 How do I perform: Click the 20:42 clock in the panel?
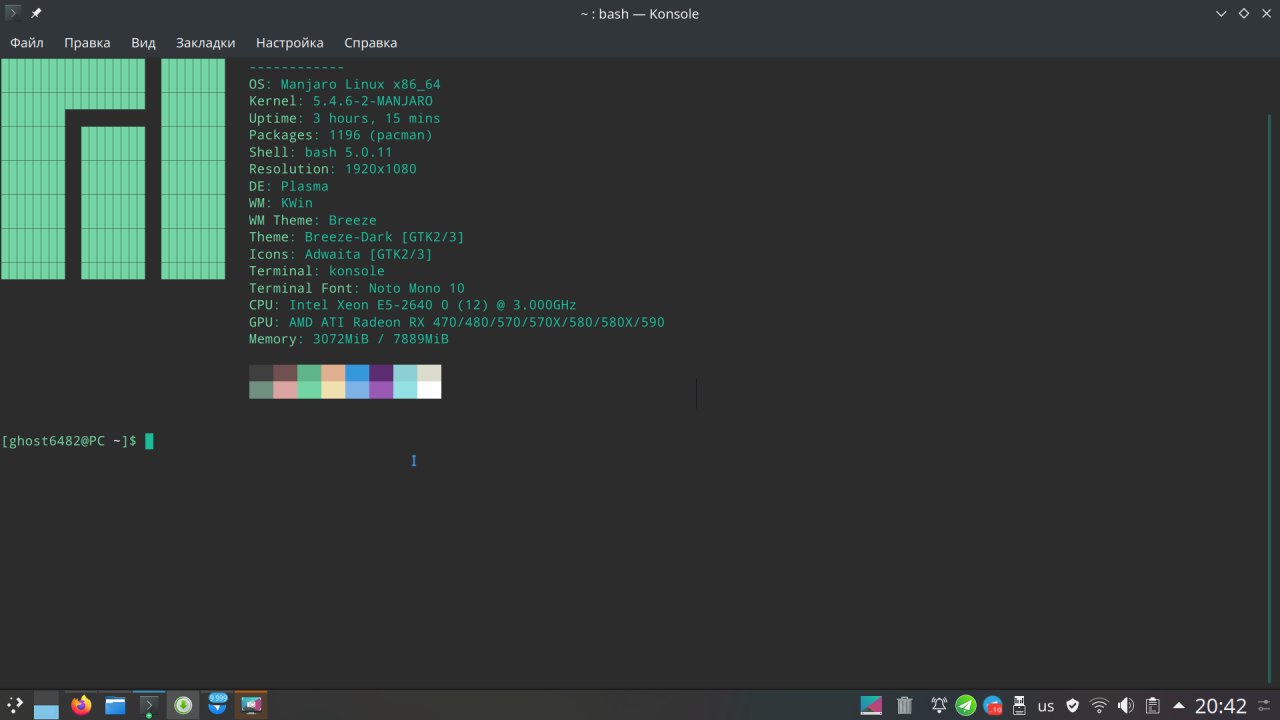(x=1221, y=706)
